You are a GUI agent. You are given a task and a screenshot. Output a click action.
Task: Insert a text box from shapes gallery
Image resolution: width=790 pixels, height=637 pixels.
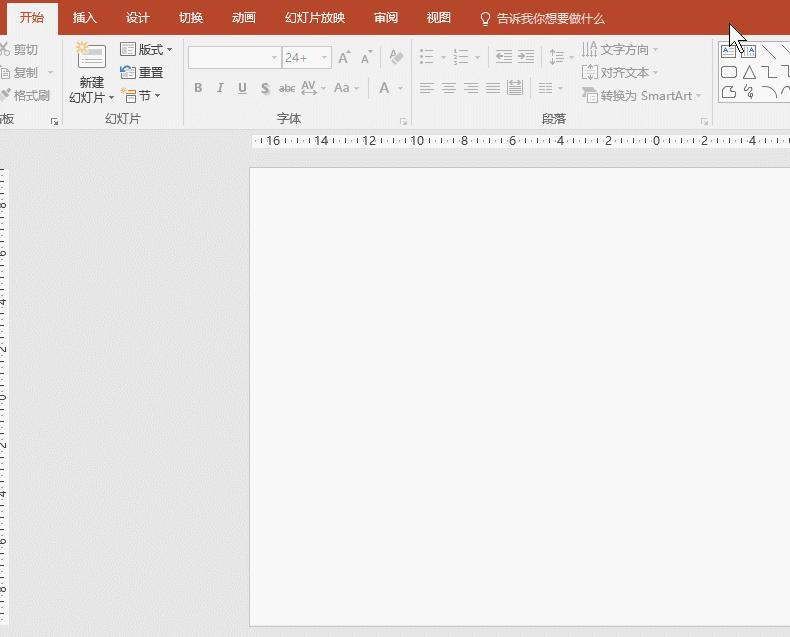click(729, 51)
